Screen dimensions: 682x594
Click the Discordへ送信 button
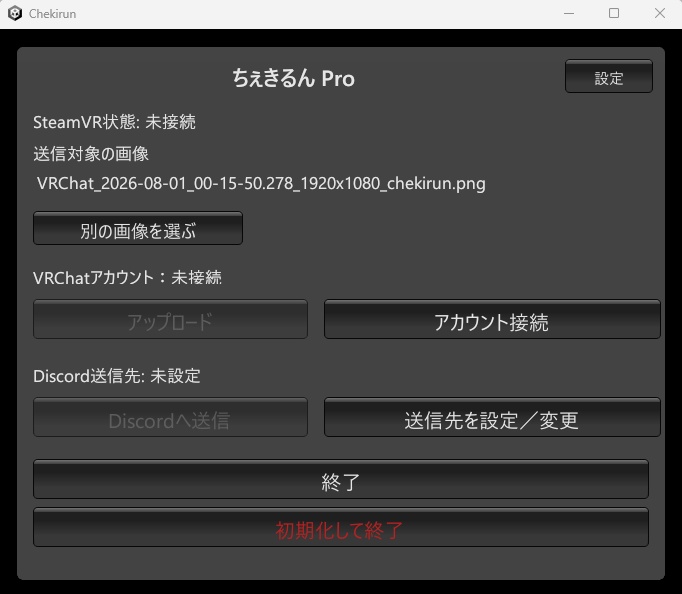[x=170, y=417]
